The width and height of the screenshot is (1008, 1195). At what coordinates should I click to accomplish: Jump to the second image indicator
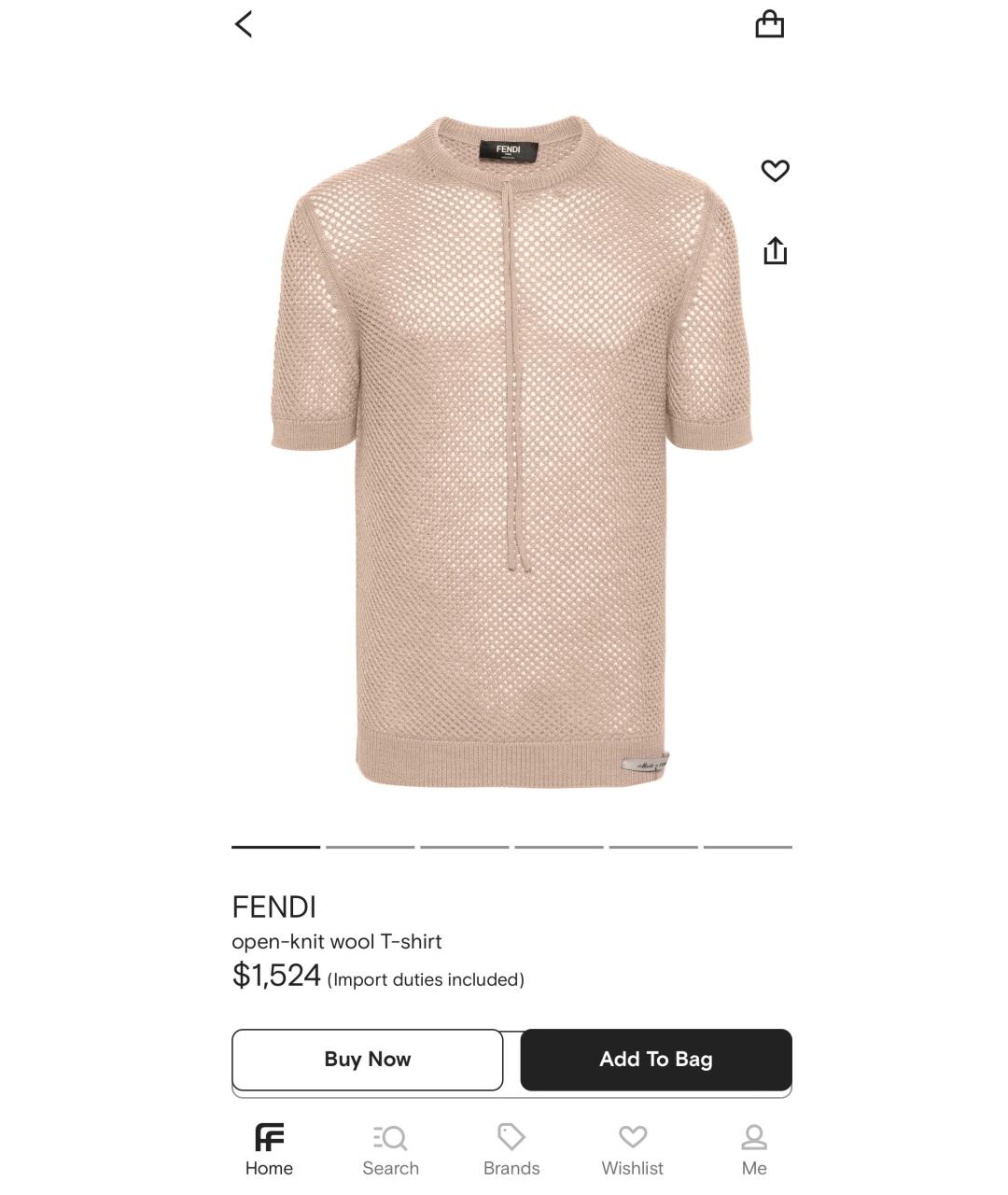(371, 847)
